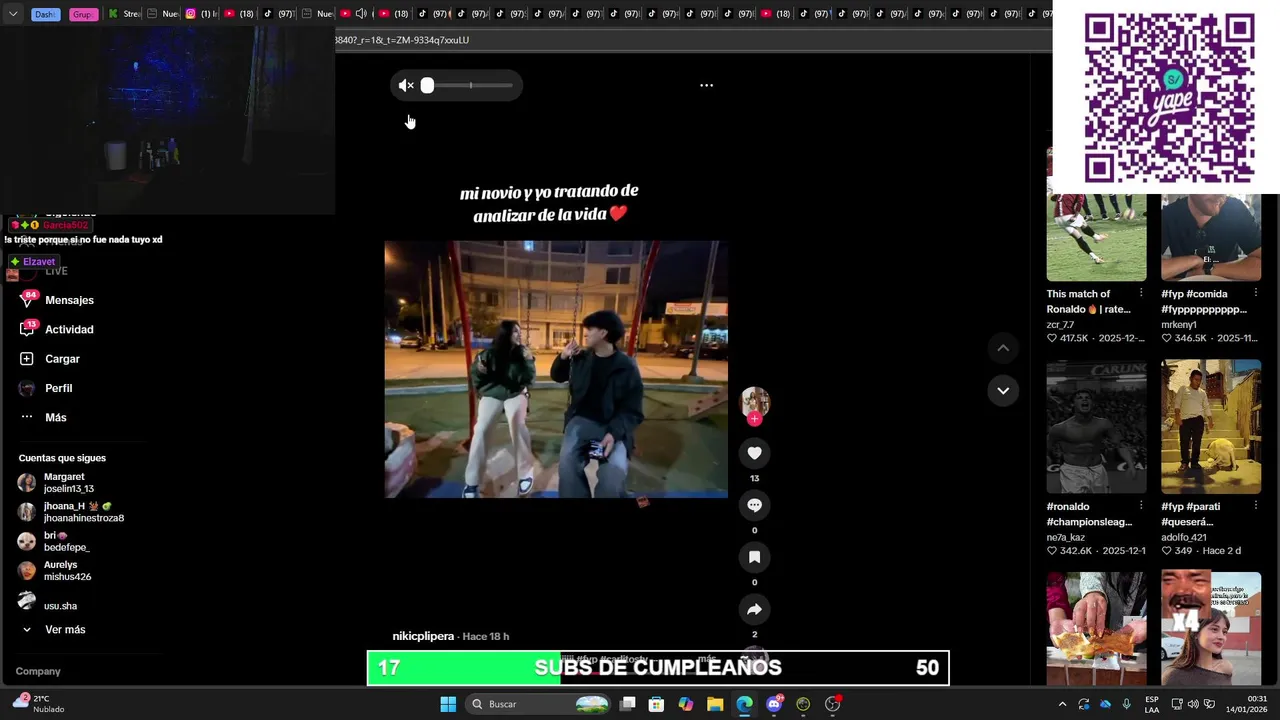Viewport: 1280px width, 720px height.
Task: Click the adolfo_421 author name
Action: click(x=1184, y=537)
